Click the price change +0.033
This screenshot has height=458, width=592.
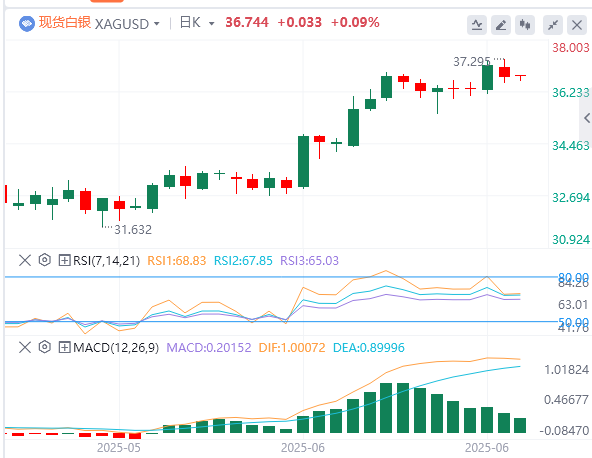[x=300, y=22]
